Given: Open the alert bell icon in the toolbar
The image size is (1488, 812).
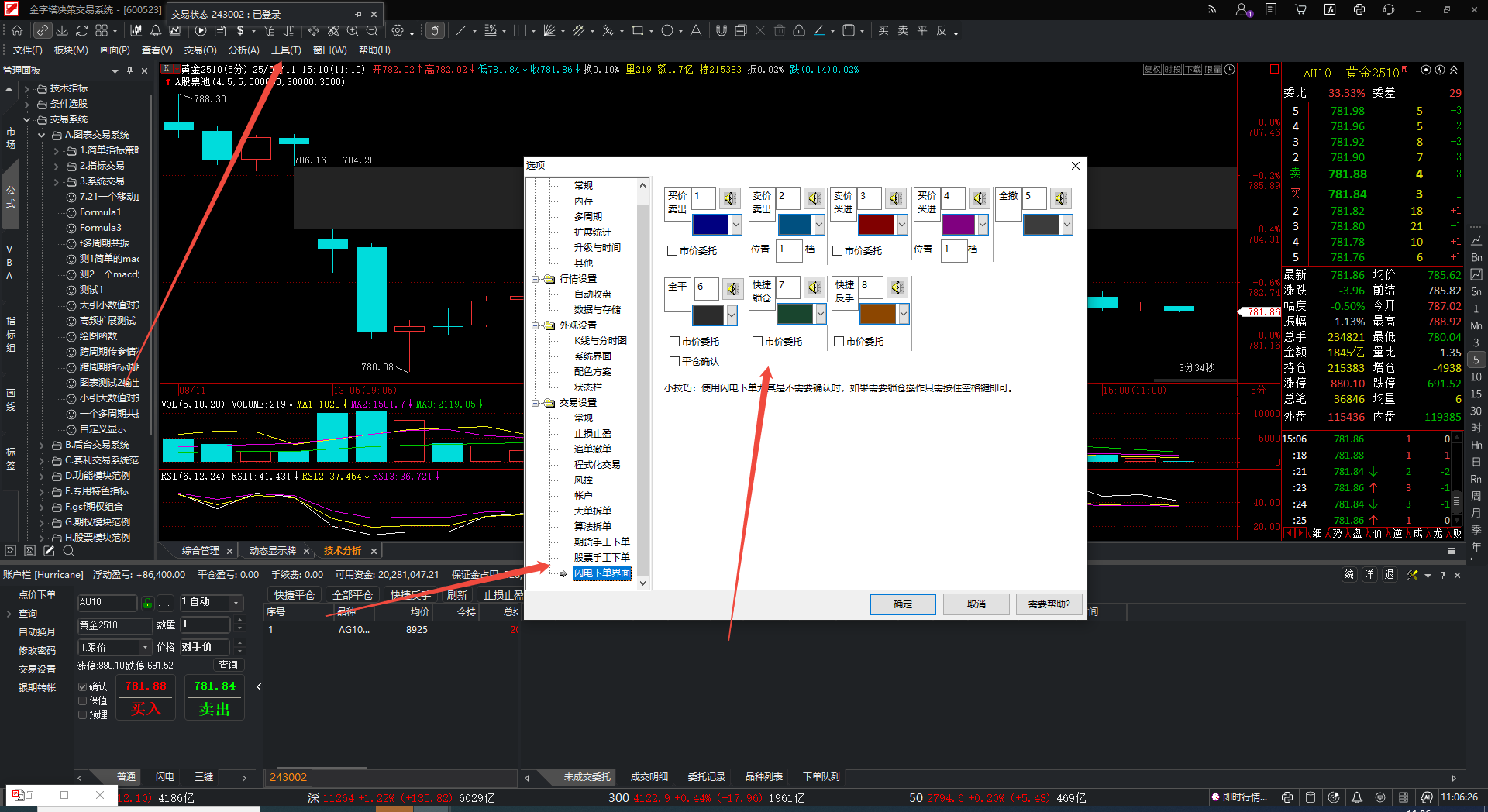Looking at the screenshot, I should [156, 30].
